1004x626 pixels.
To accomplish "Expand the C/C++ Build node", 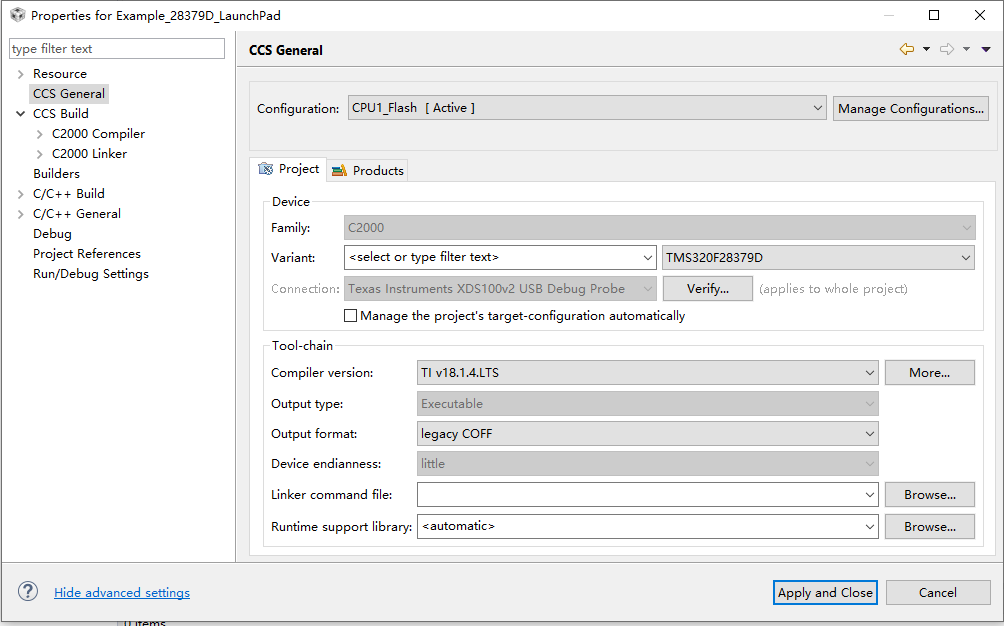I will (20, 194).
